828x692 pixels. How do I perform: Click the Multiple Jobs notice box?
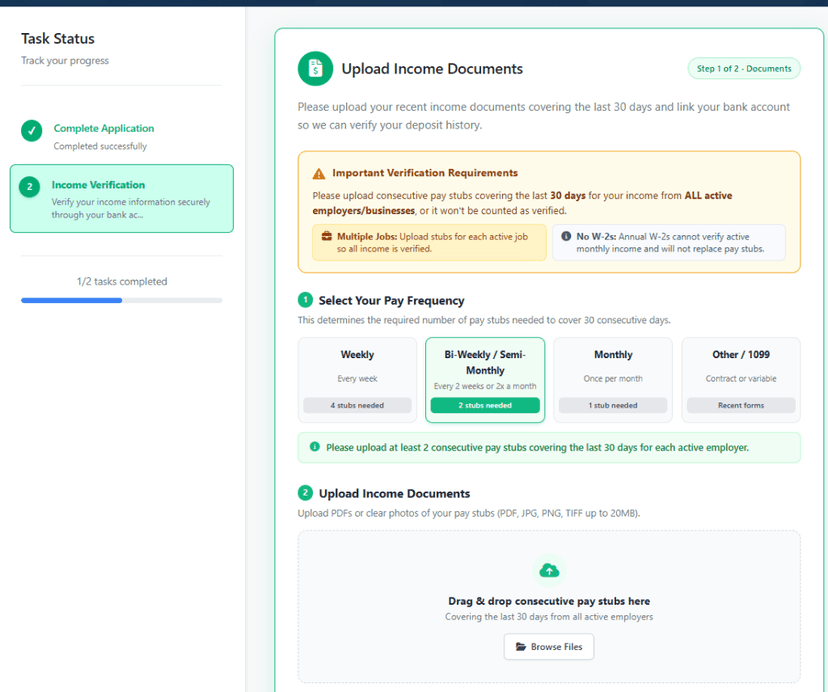tap(429, 242)
